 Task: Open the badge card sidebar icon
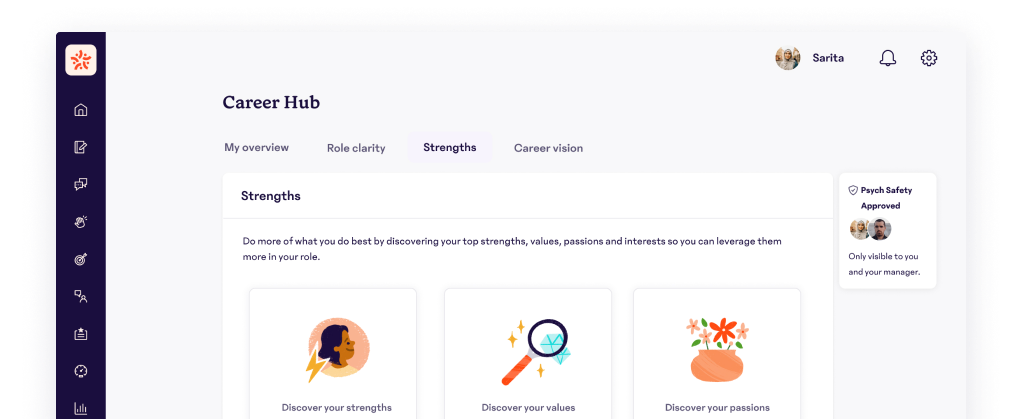tap(81, 334)
